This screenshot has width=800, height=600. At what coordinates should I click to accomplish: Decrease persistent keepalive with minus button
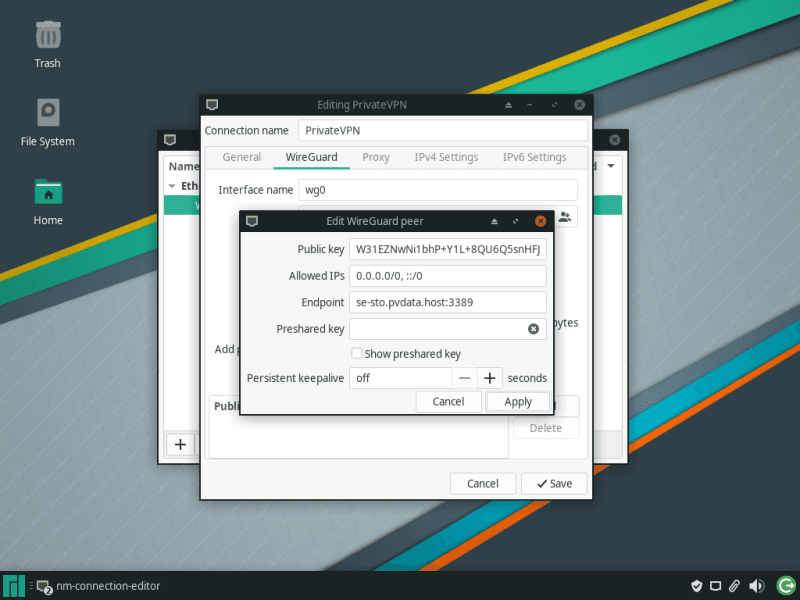click(465, 378)
